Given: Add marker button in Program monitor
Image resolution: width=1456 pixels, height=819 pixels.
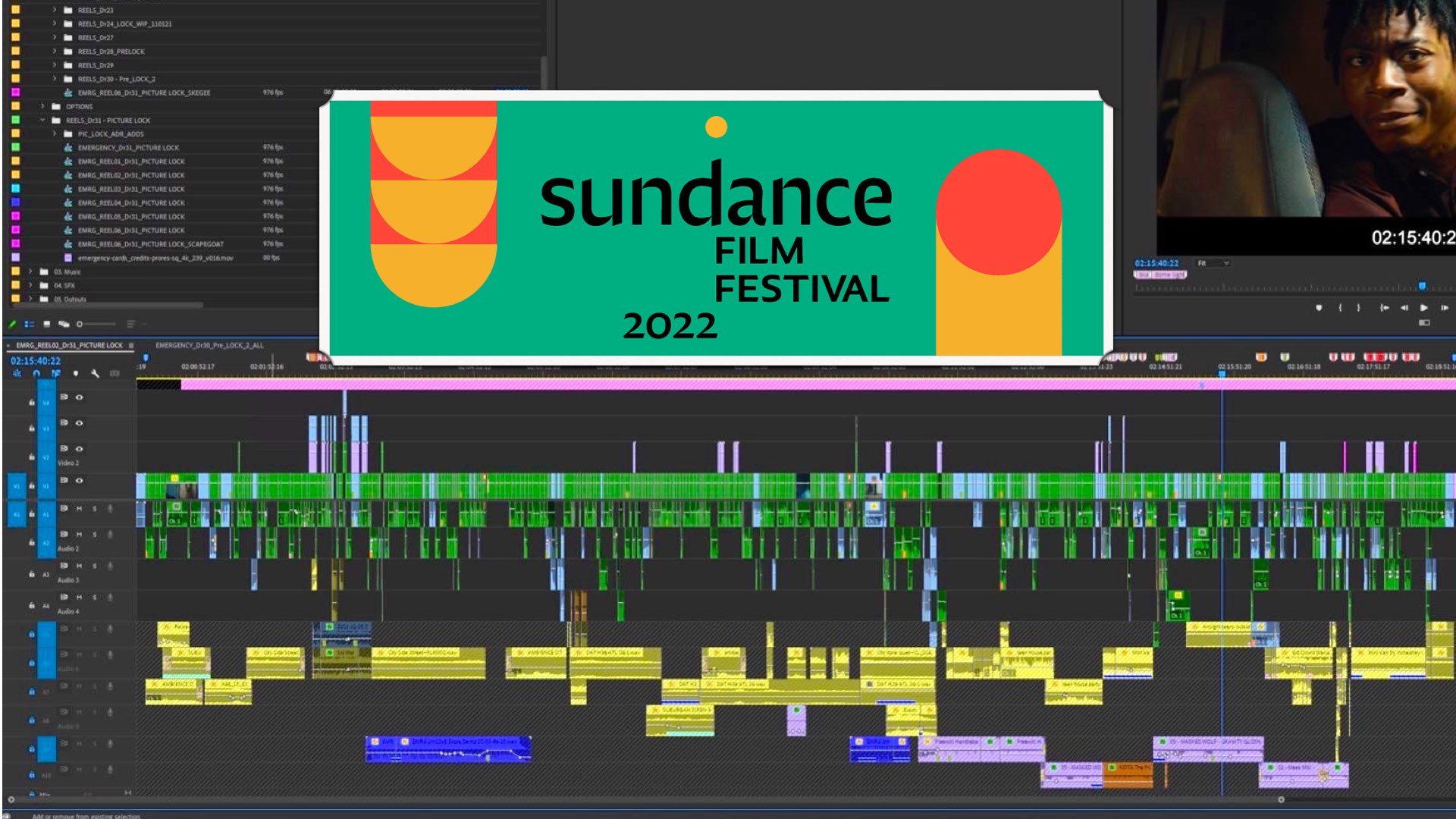Looking at the screenshot, I should (1319, 307).
